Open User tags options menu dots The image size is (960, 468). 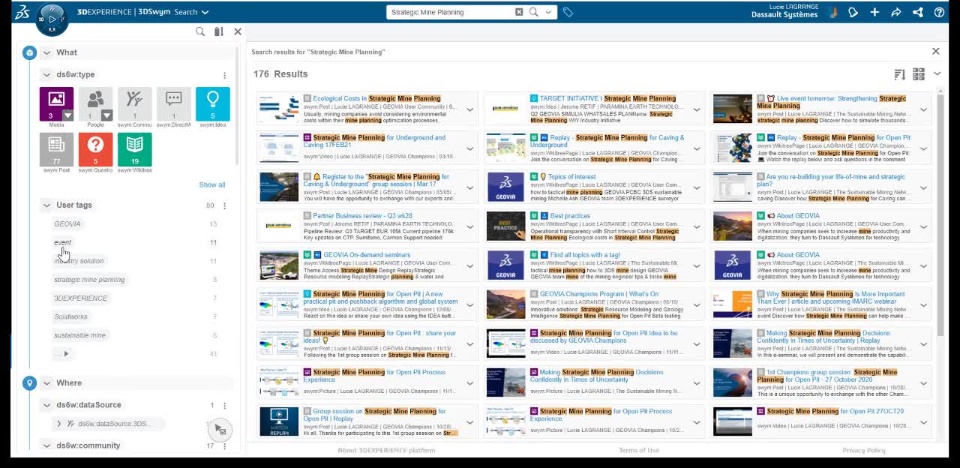pos(224,206)
